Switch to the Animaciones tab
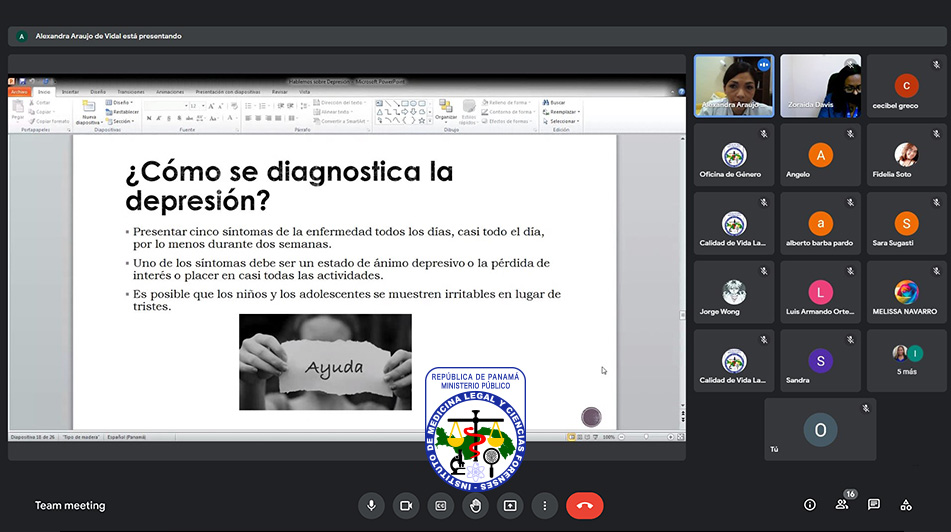Screen dimensions: 951x532 [170, 92]
